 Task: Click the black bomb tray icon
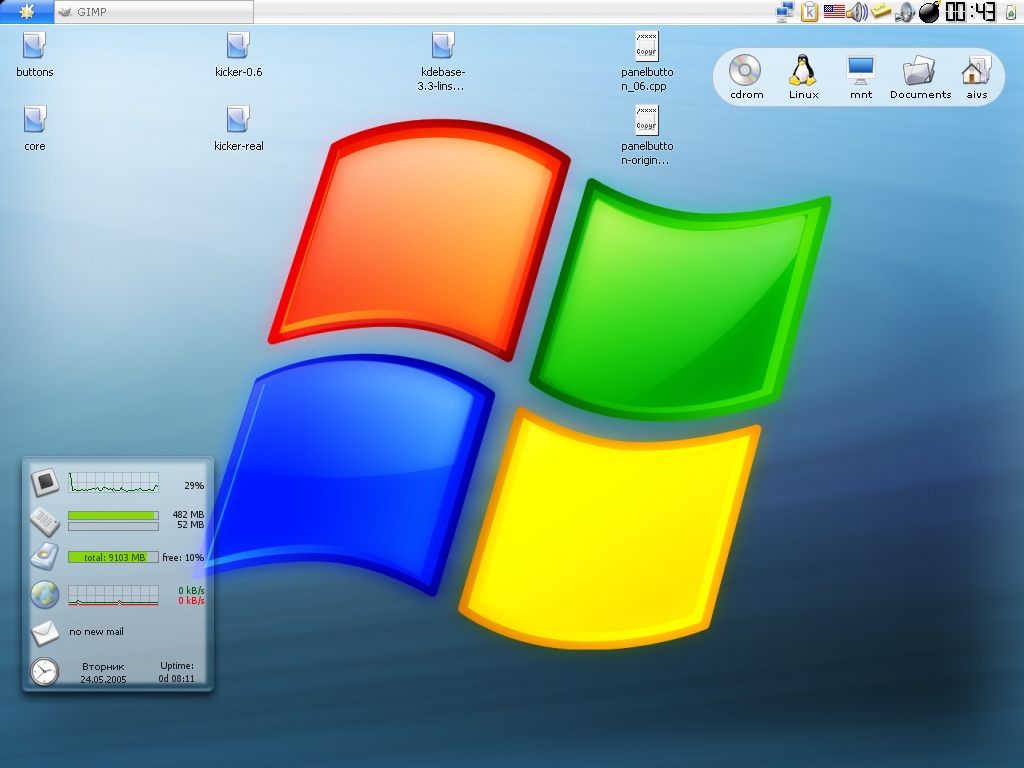point(929,12)
